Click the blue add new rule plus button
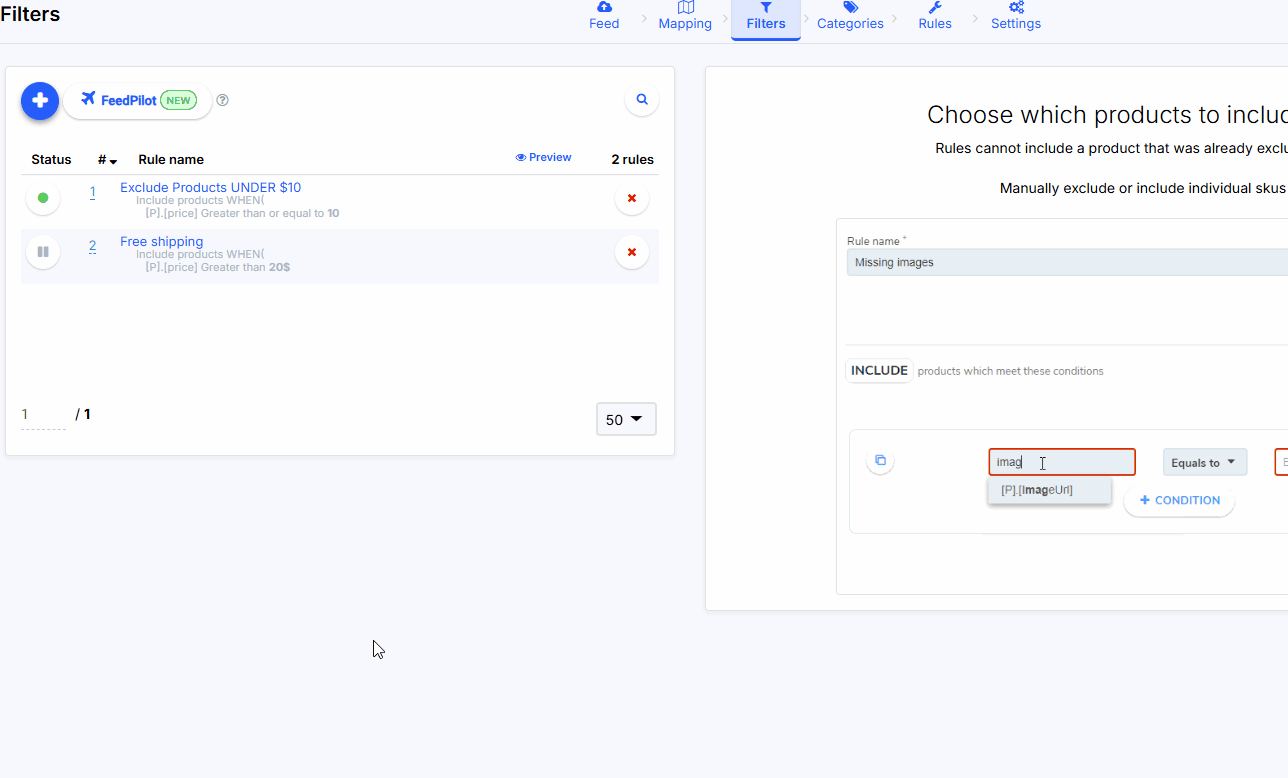The height and width of the screenshot is (778, 1288). click(40, 101)
